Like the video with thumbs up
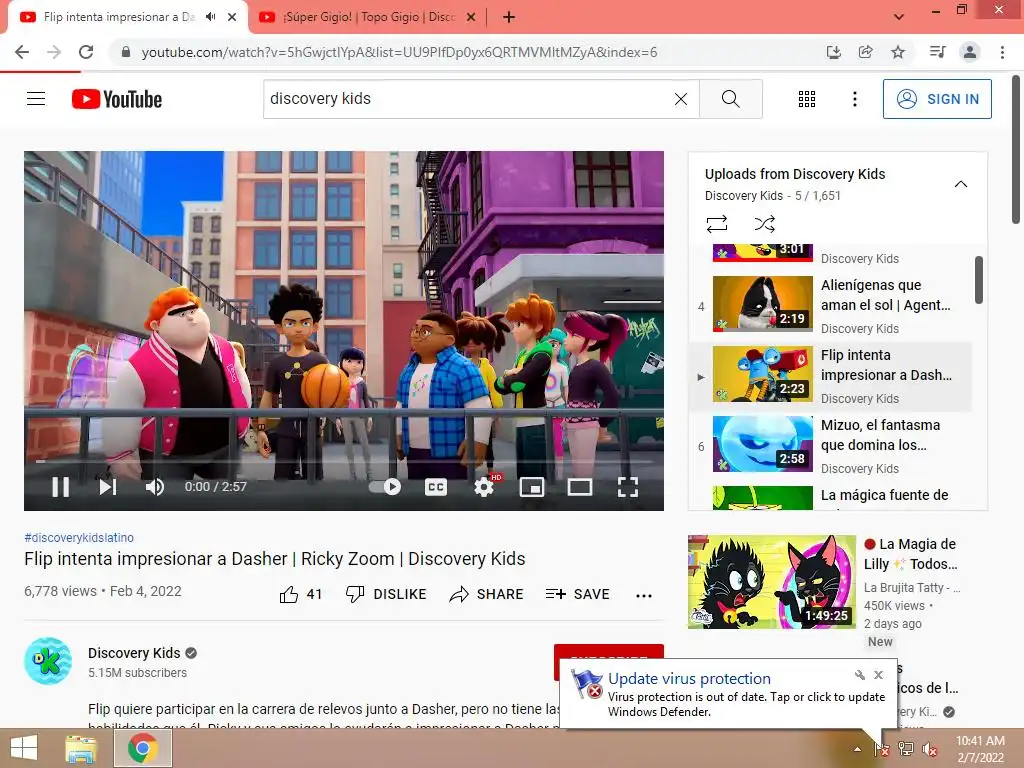The image size is (1024, 768). pos(300,594)
